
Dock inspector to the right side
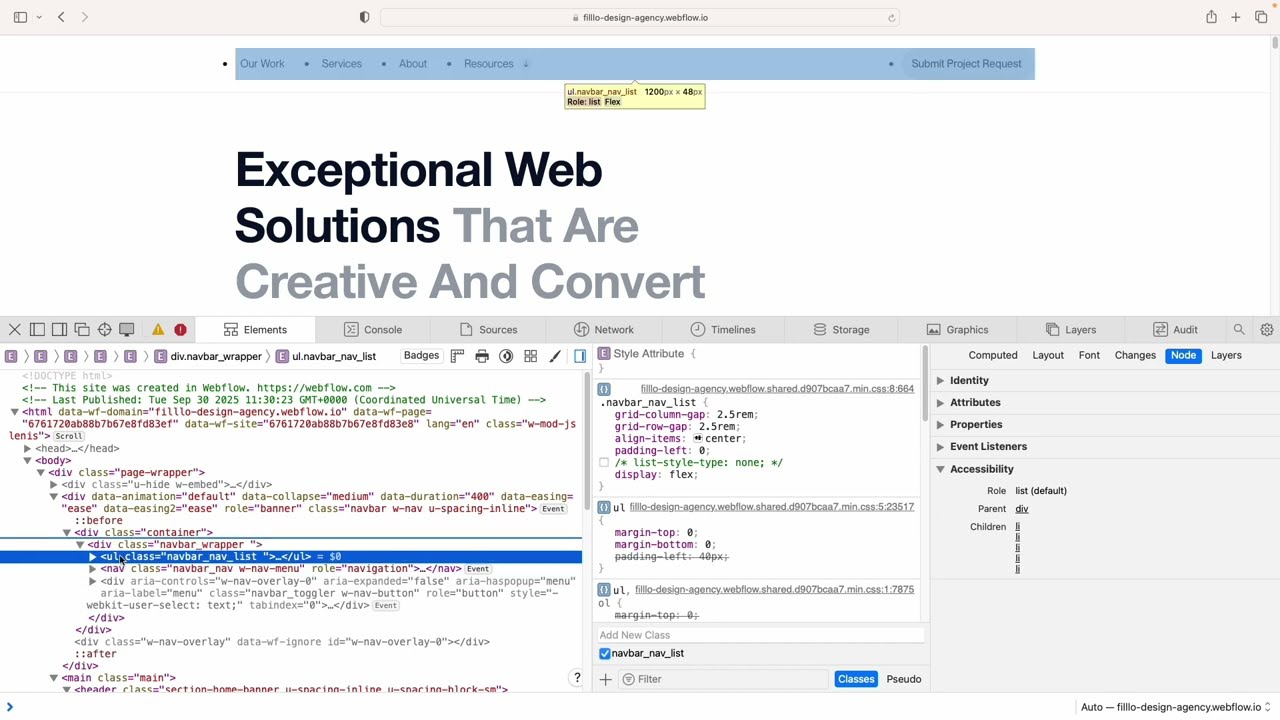tap(59, 329)
